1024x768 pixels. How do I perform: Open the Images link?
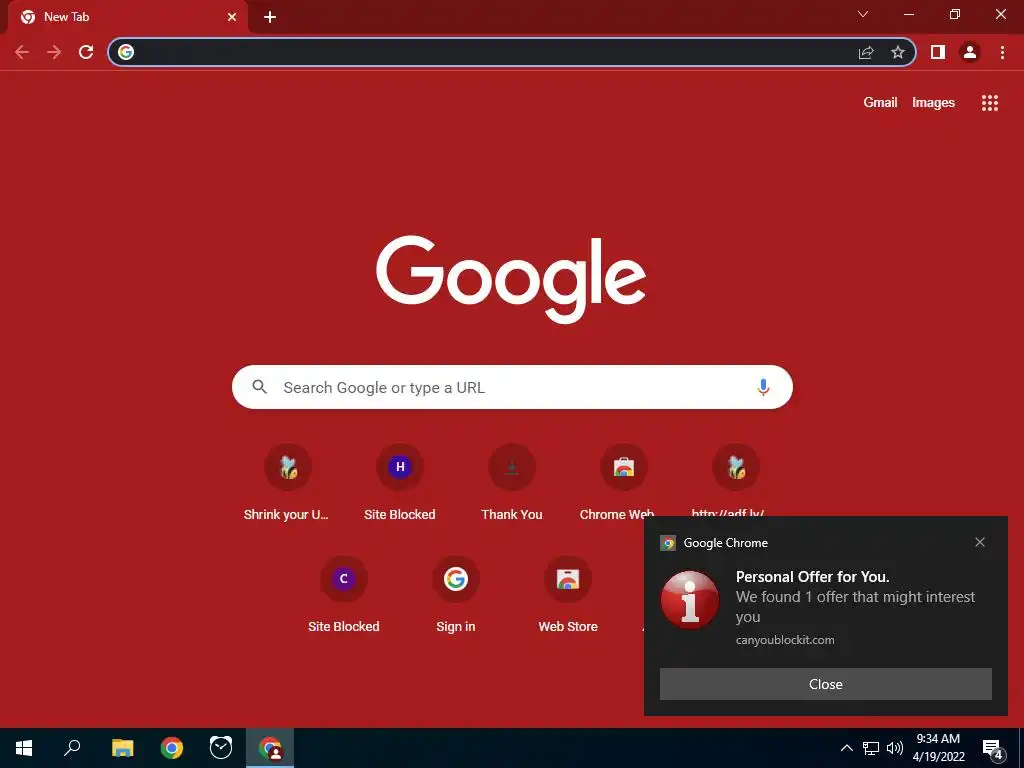click(x=933, y=103)
